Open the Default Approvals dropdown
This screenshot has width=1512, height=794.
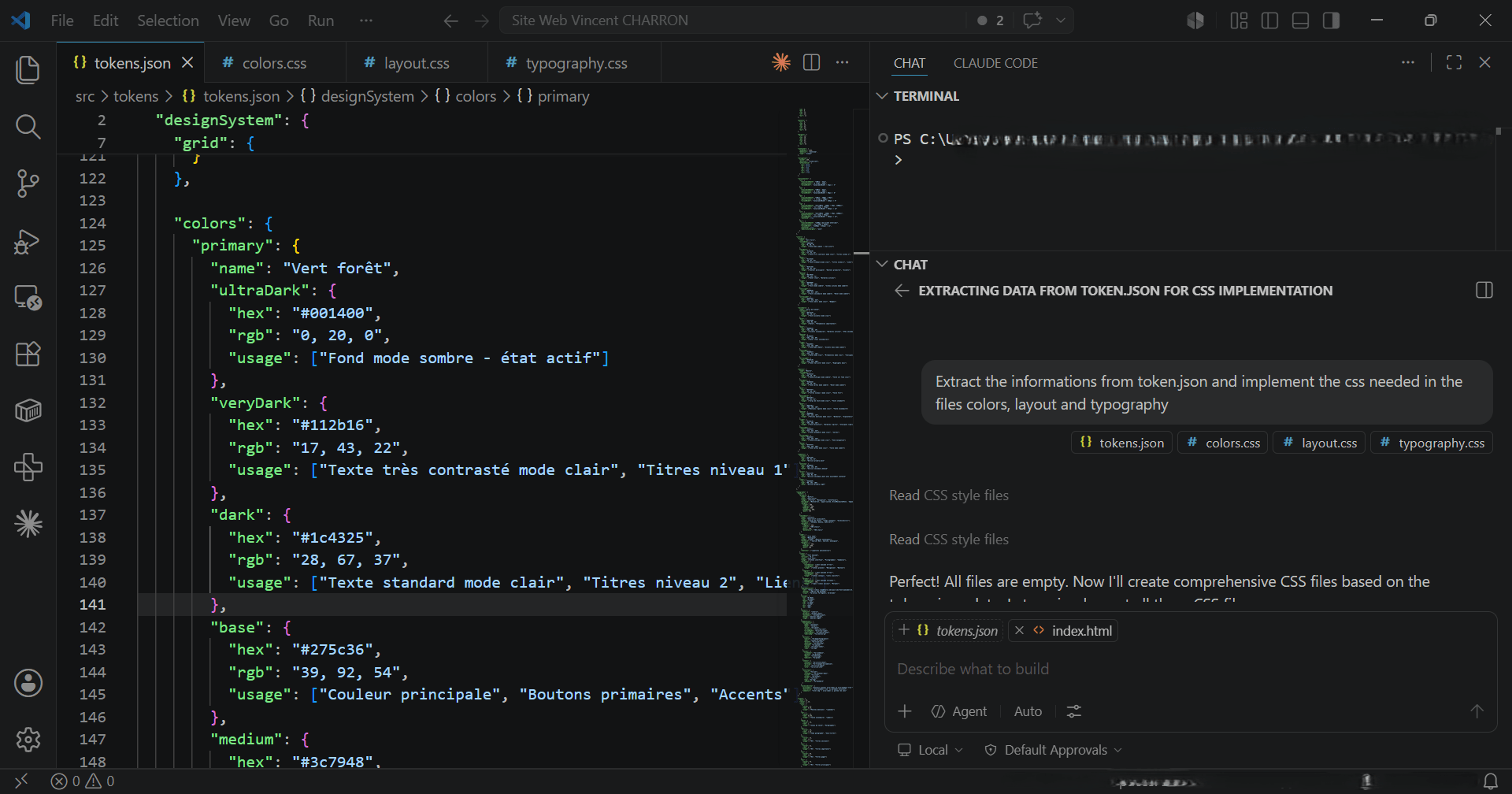1054,750
